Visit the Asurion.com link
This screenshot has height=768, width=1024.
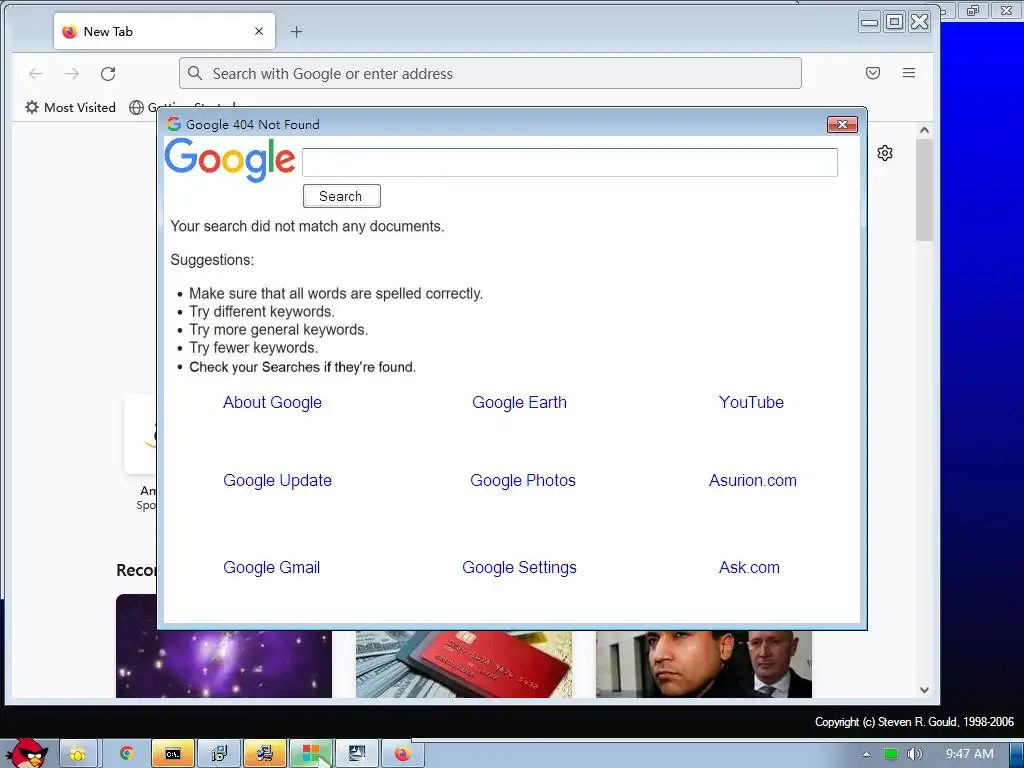(x=753, y=481)
